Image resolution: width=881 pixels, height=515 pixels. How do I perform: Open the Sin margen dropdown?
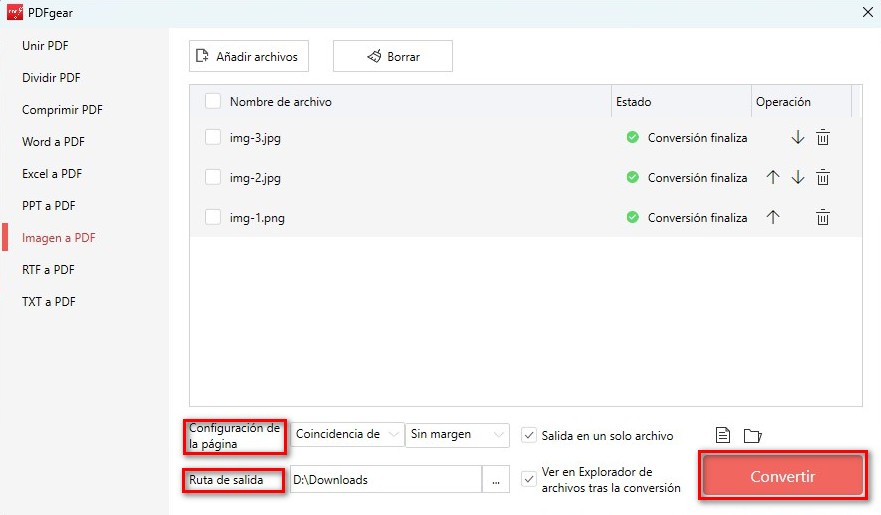457,435
